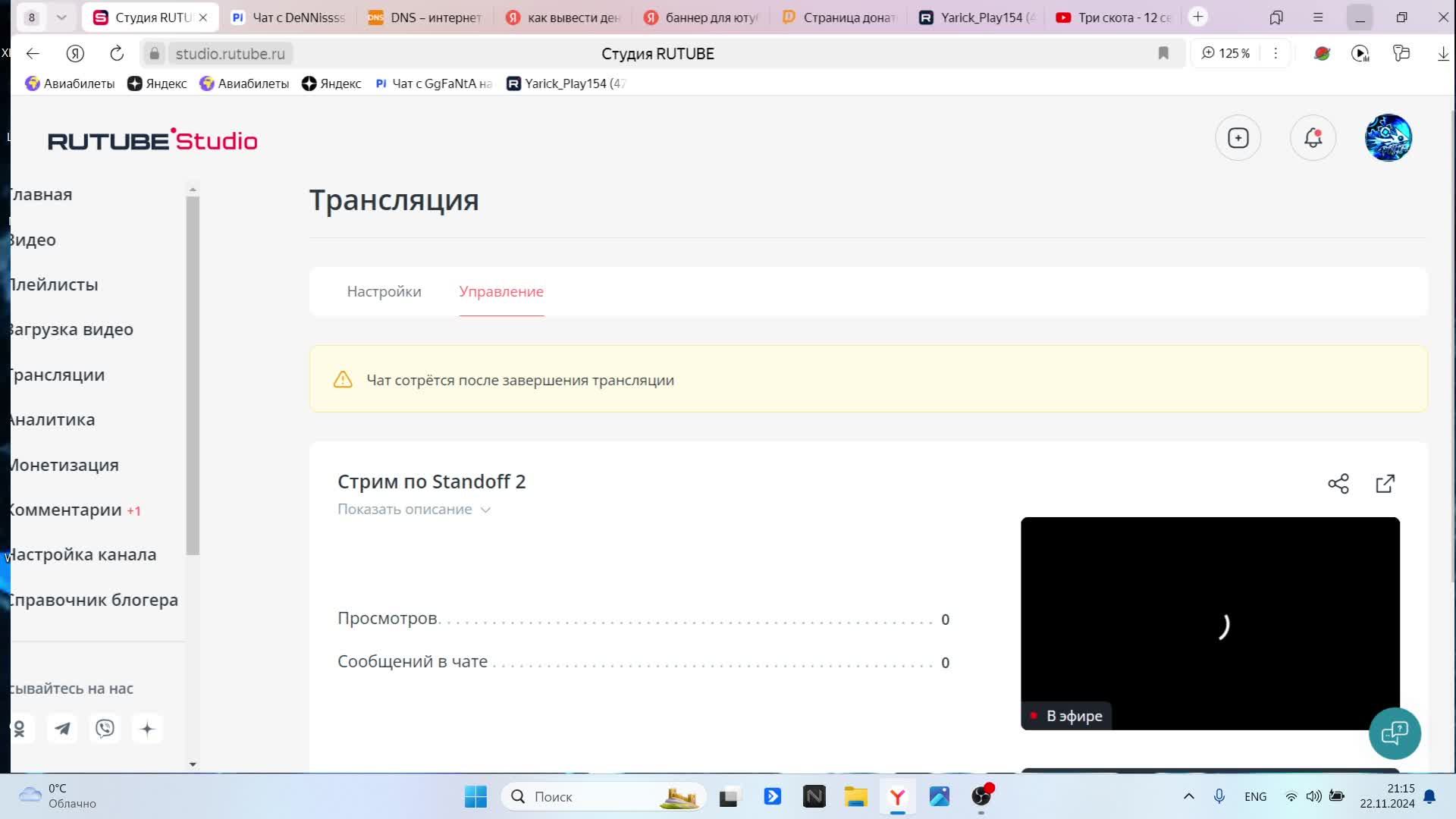This screenshot has width=1456, height=819.
Task: Open the browser tab list dropdown
Action: coord(61,17)
